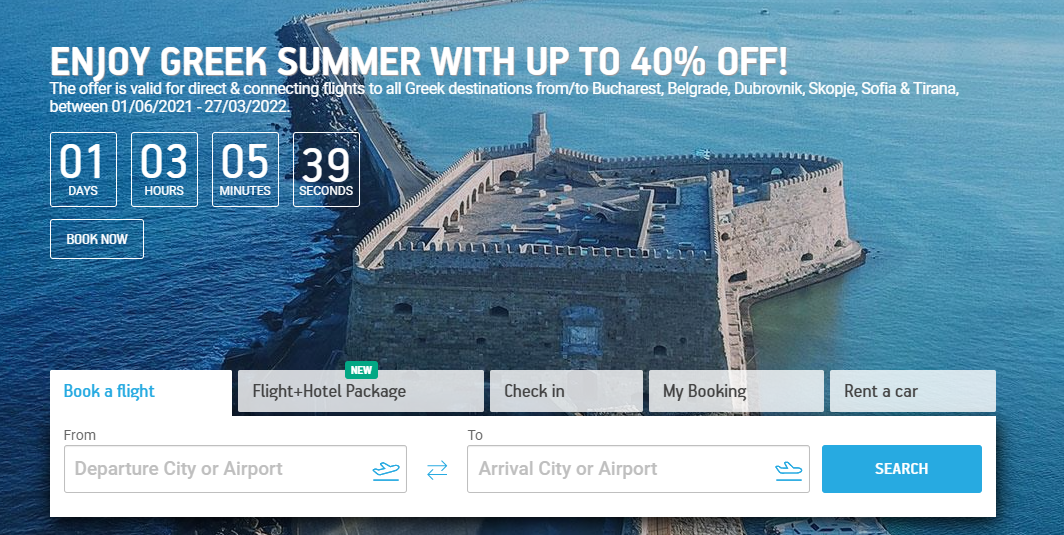Screen dimensions: 1064x535
Task: Click the Seconds countdown box
Action: [326, 169]
